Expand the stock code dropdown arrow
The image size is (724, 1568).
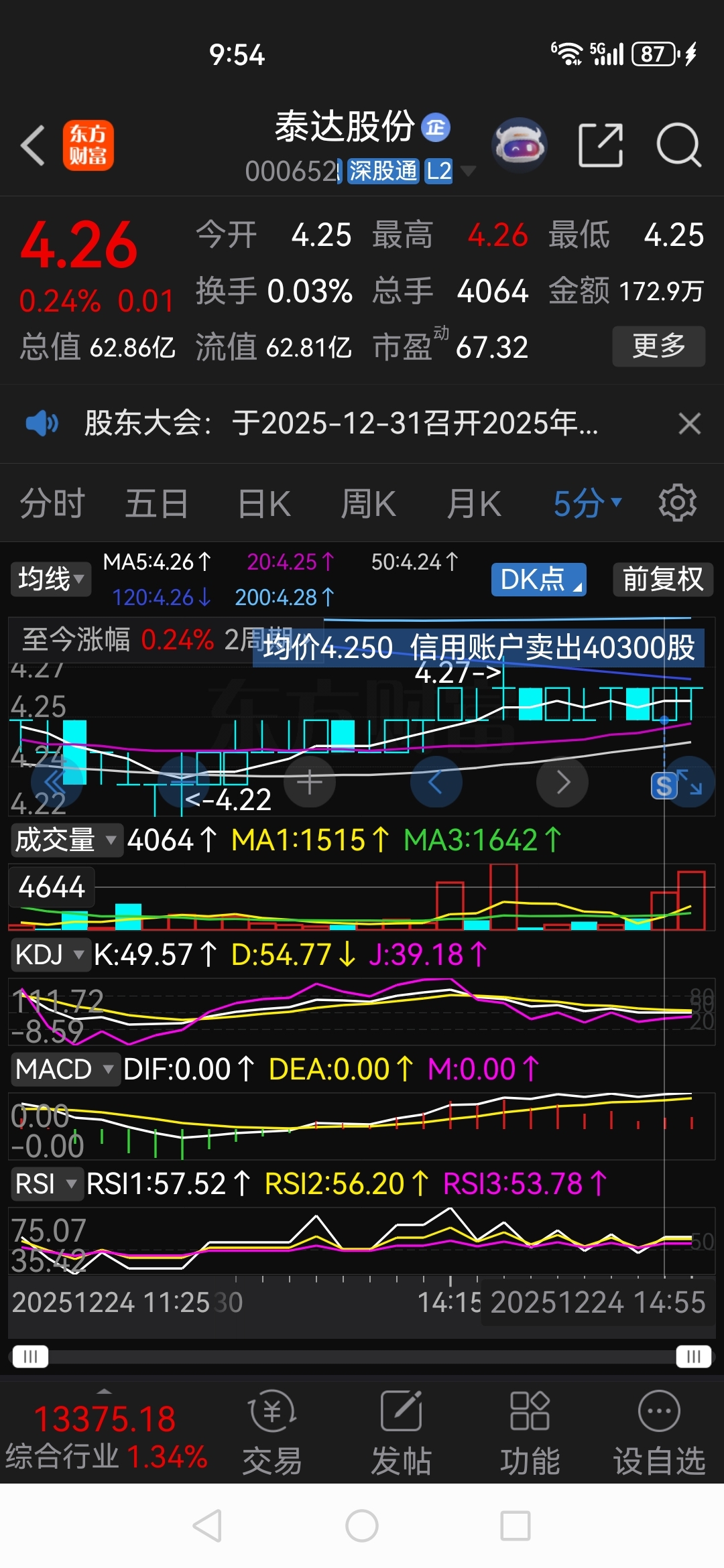point(468,171)
